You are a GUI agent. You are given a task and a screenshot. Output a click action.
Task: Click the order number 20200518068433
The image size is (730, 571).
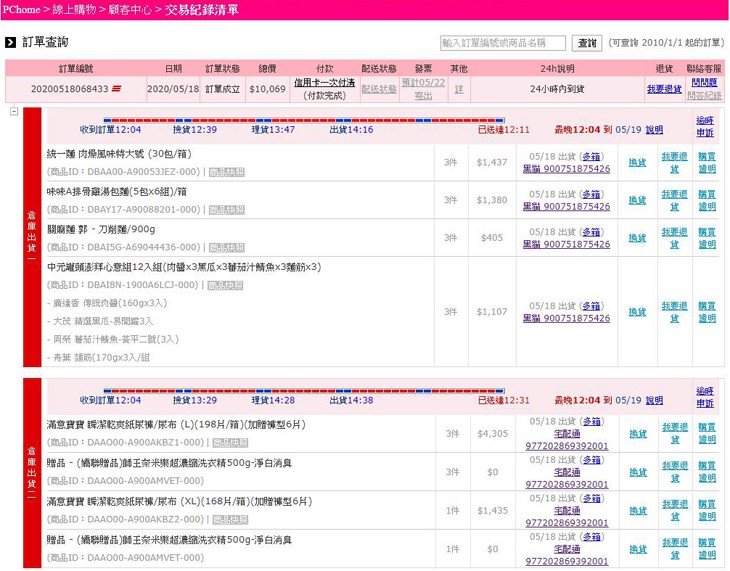69,89
